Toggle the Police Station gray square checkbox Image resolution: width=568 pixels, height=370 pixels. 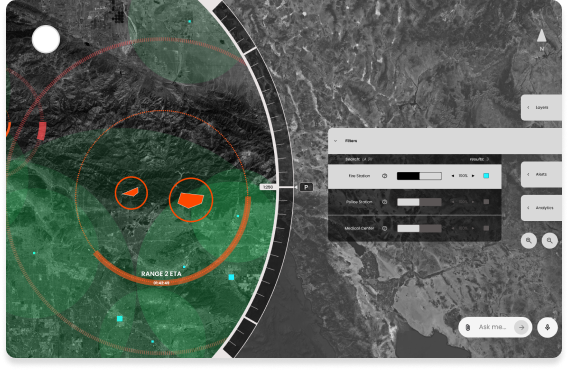pos(486,202)
